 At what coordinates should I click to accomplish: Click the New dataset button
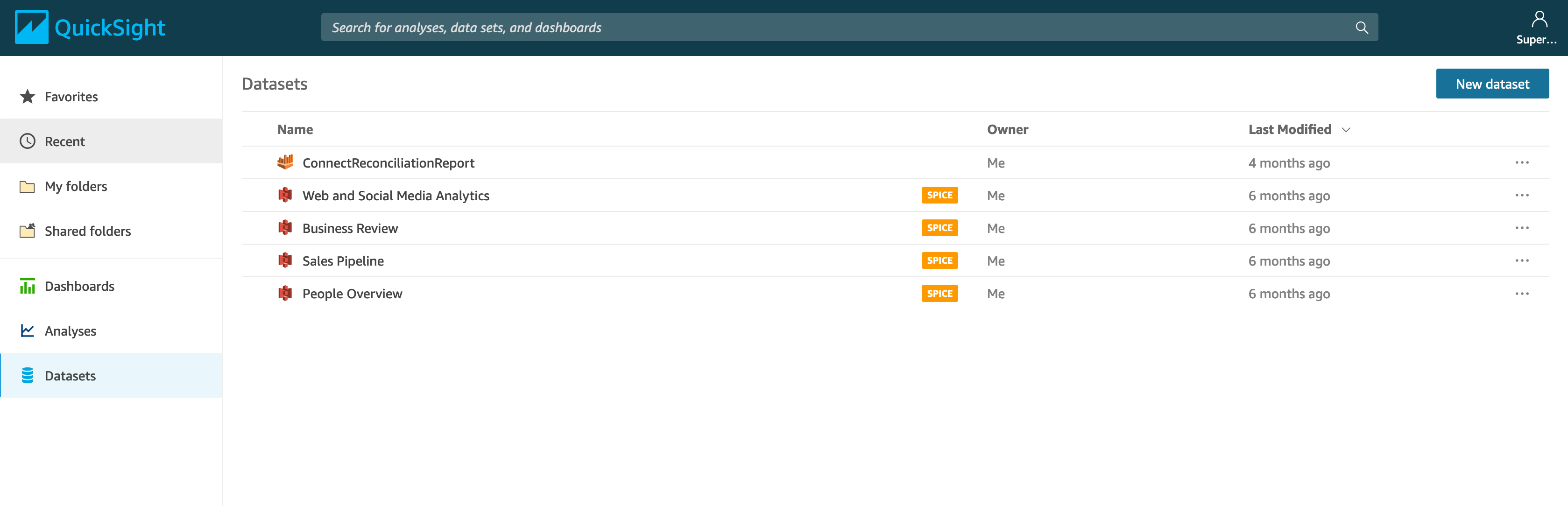[x=1492, y=84]
